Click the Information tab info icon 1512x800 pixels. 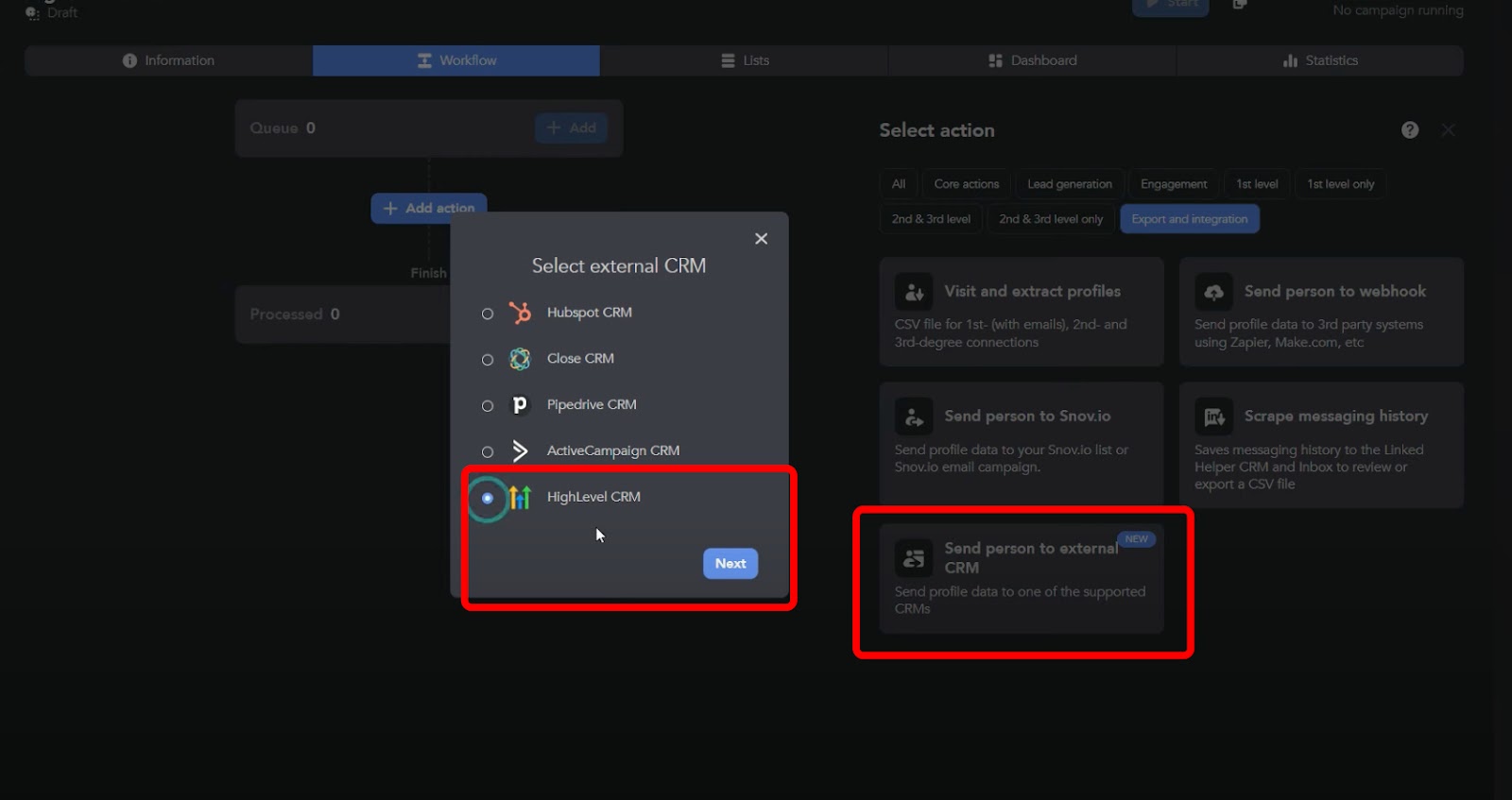tap(129, 60)
